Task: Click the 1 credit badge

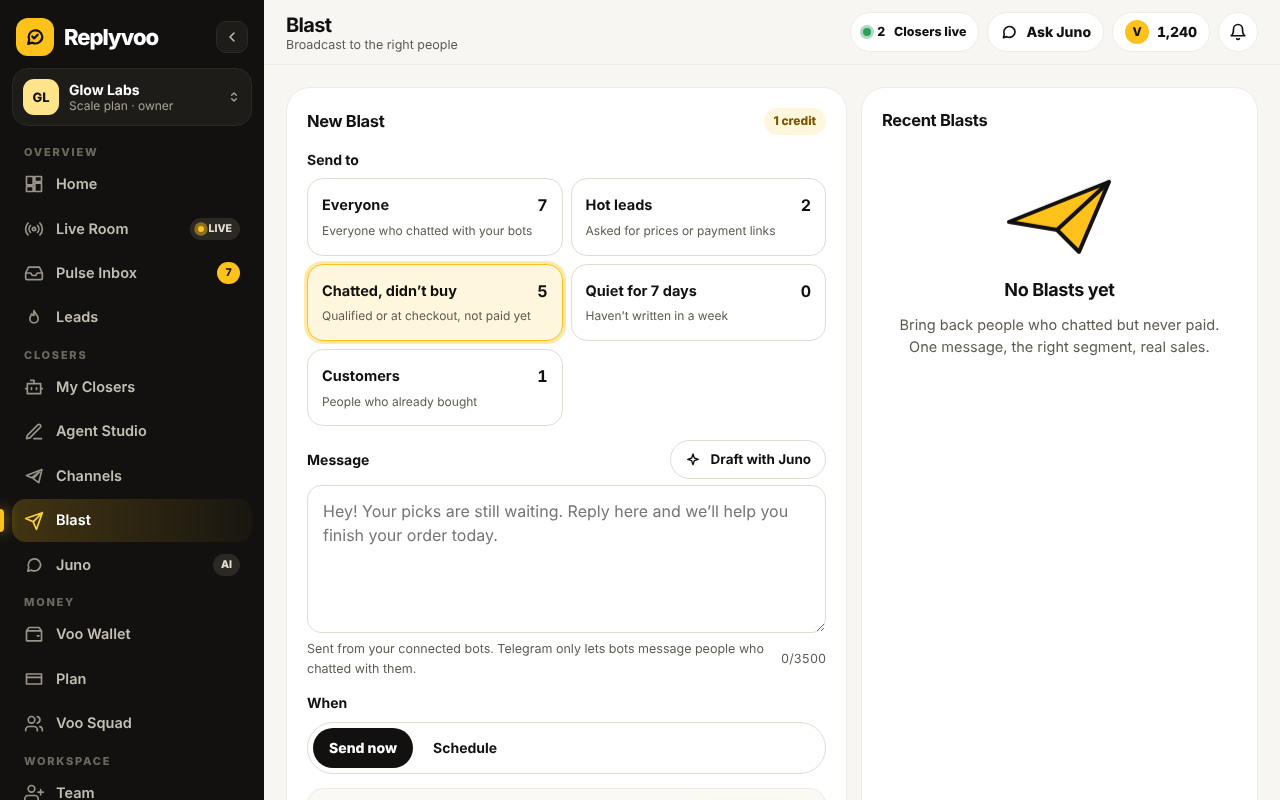Action: [x=795, y=121]
